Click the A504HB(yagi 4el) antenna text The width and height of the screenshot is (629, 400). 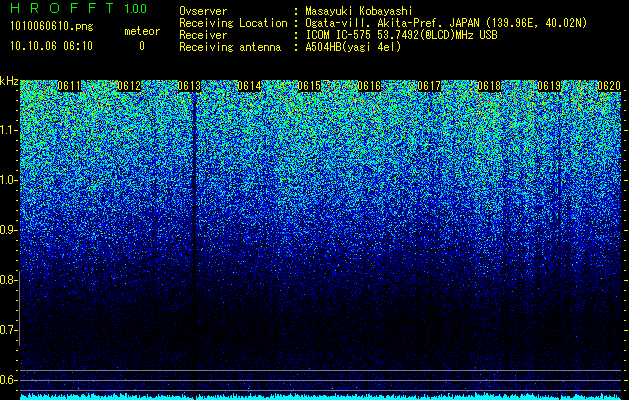coord(353,47)
